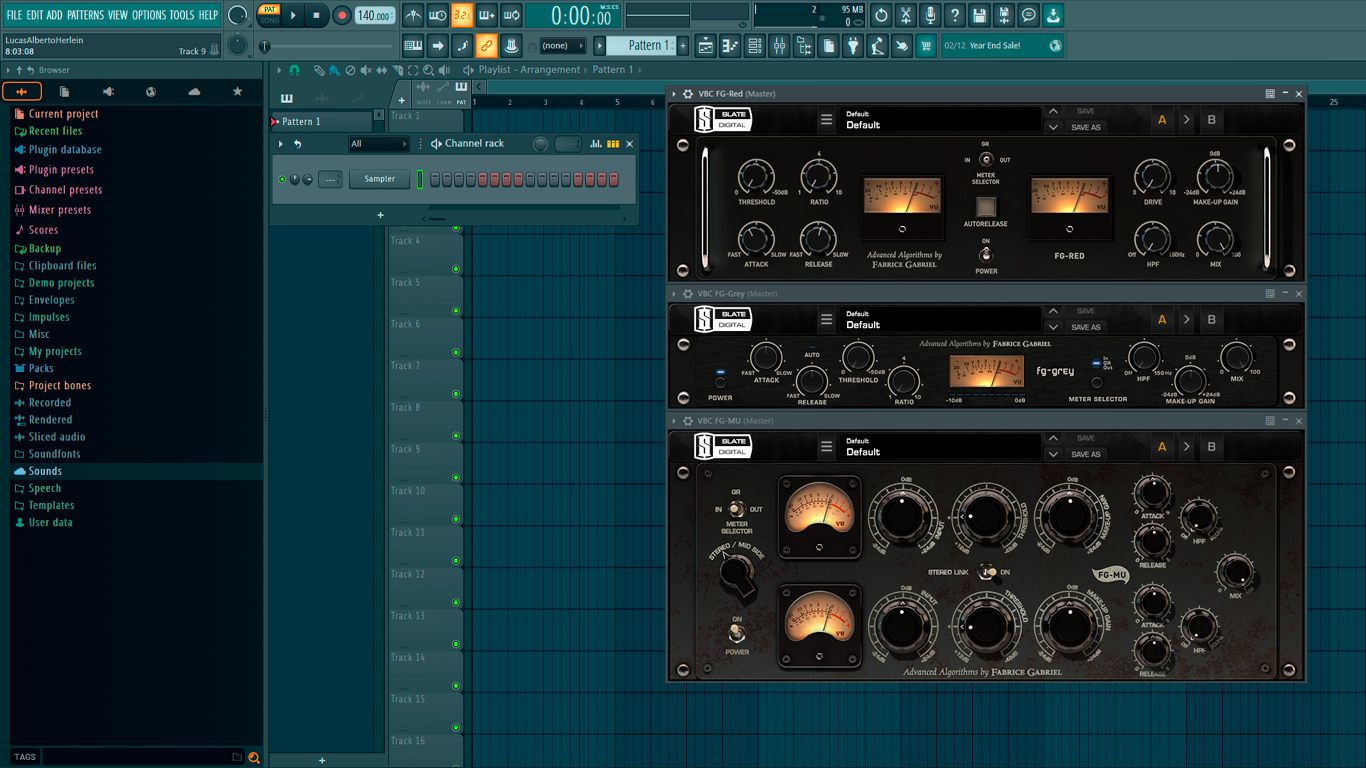Open the OPTIONS menu

pyautogui.click(x=149, y=15)
